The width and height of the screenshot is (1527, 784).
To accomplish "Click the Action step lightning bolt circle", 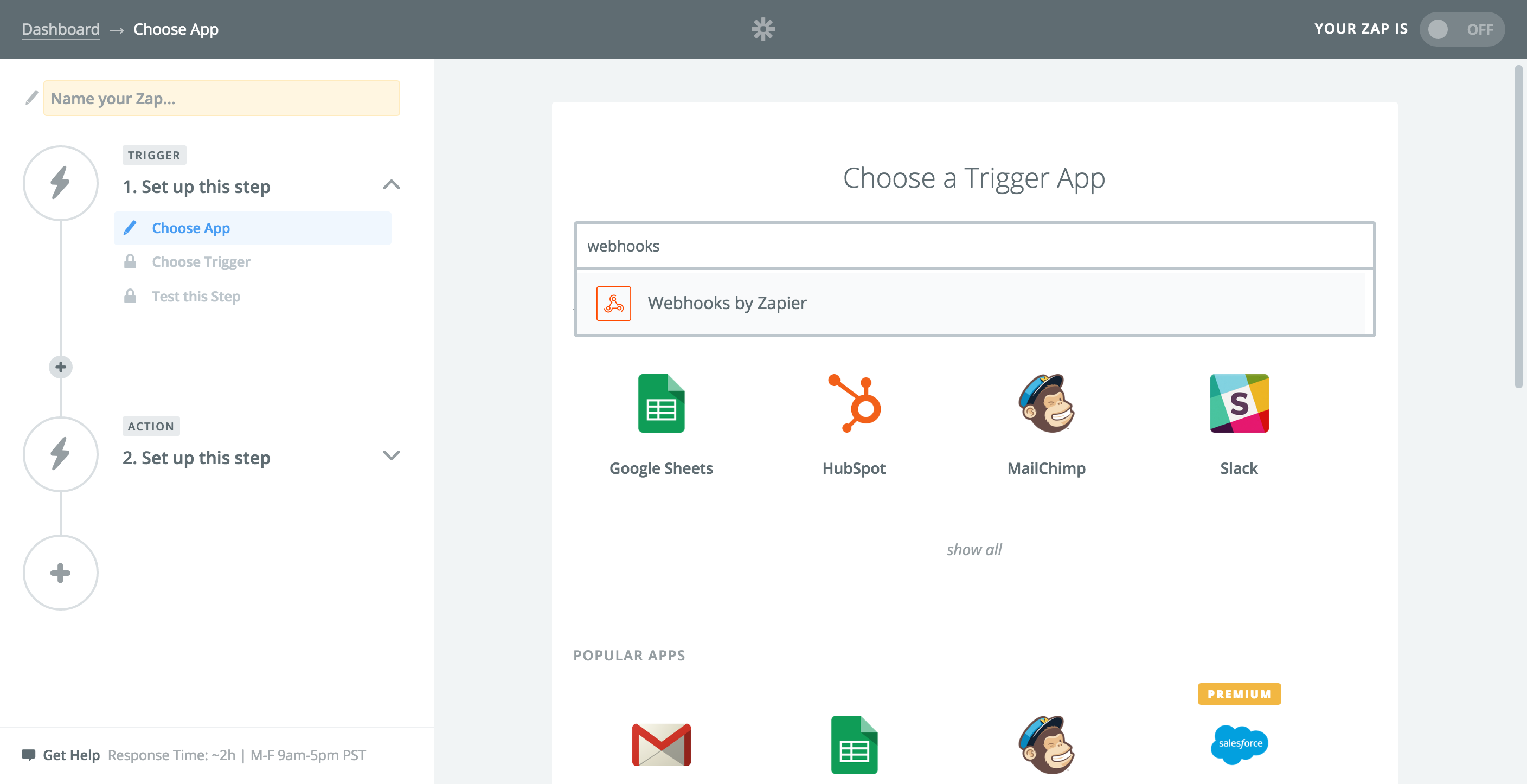I will coord(61,454).
